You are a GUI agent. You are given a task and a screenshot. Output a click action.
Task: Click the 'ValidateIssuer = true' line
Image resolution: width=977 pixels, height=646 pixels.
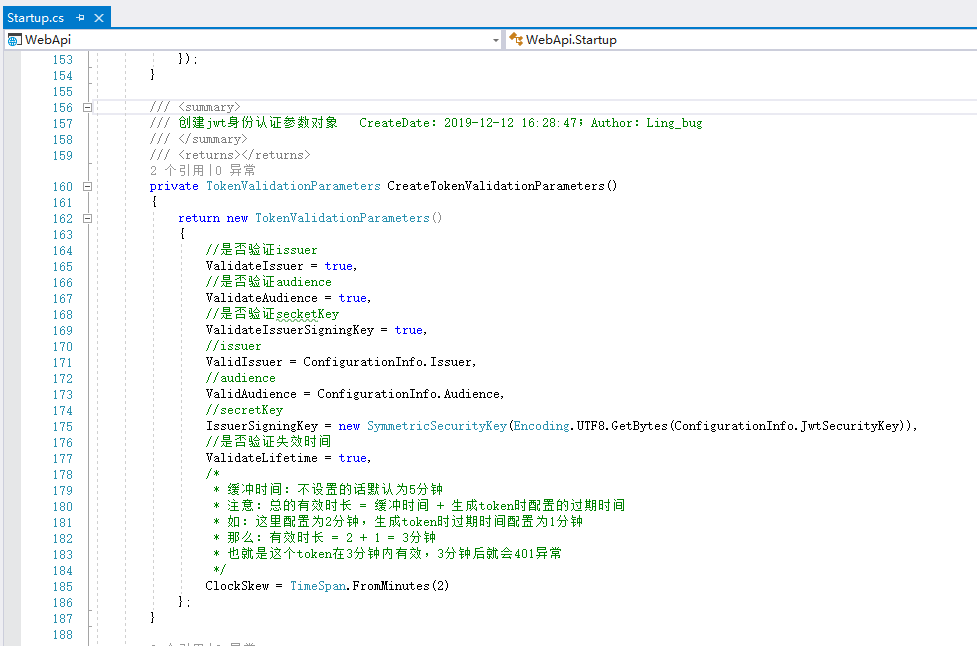click(x=281, y=266)
